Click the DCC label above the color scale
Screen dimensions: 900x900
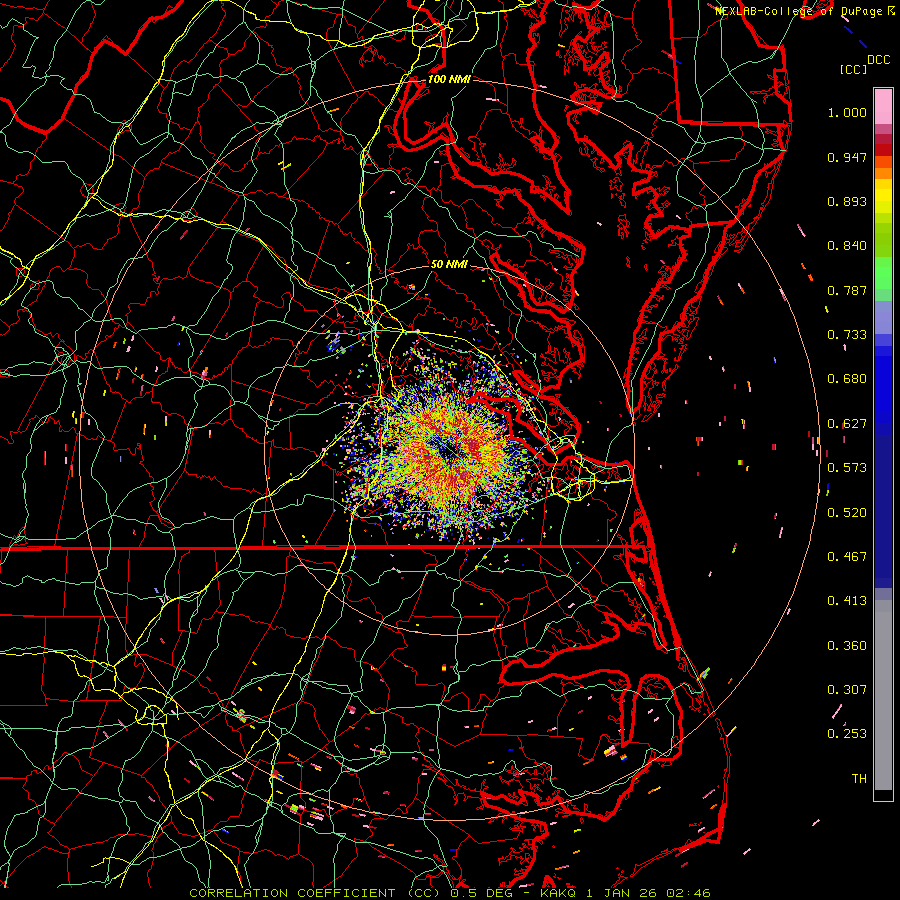[878, 60]
